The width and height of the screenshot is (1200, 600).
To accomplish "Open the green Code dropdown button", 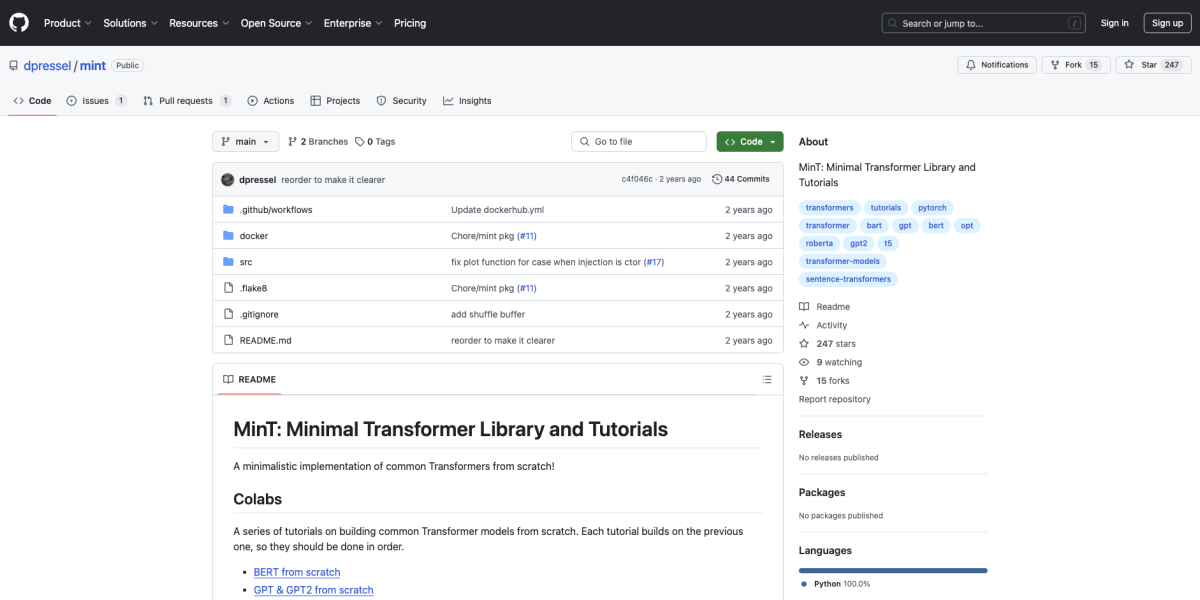I will coord(749,142).
